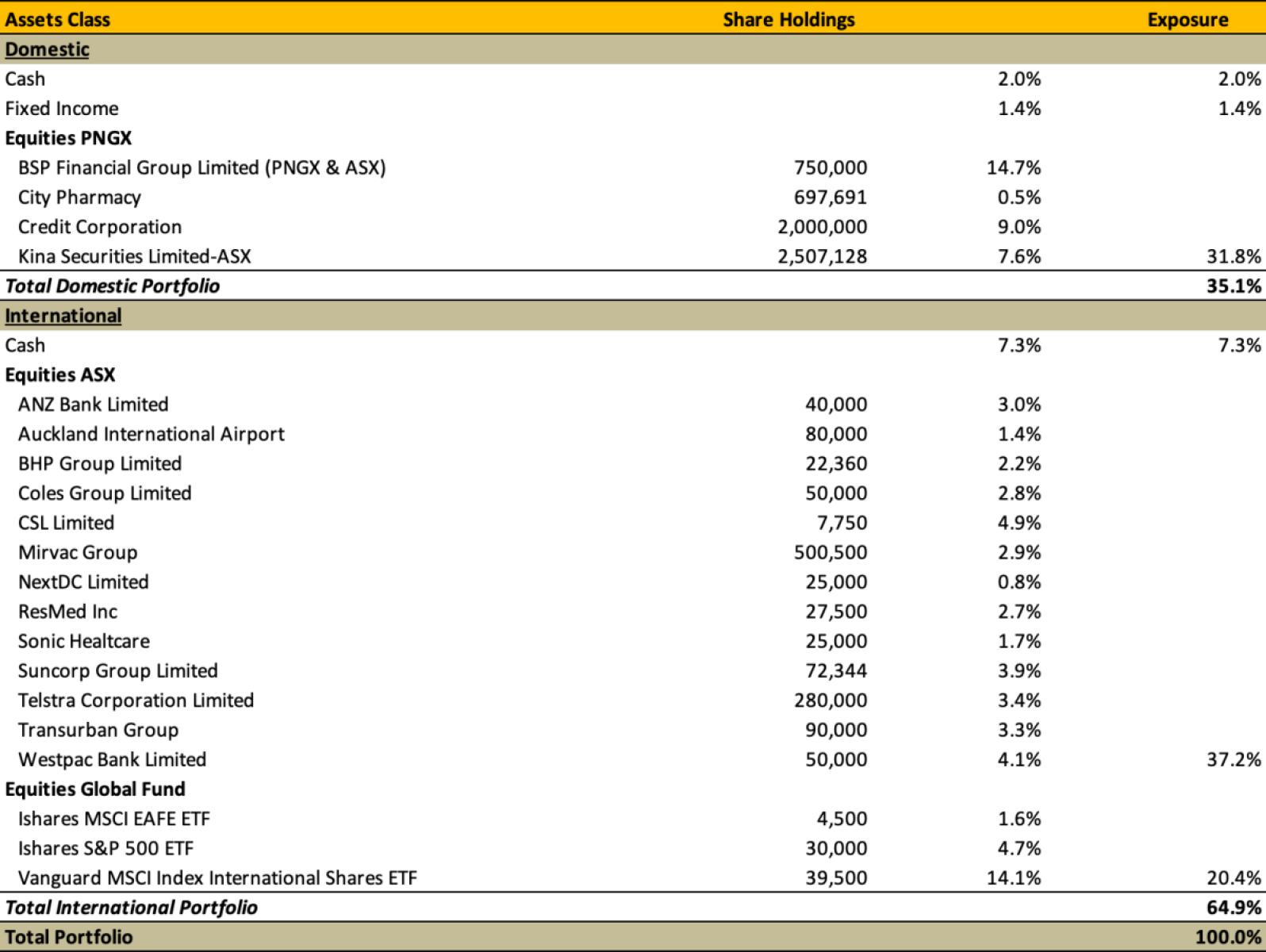This screenshot has height=952, width=1266.
Task: Click the Credit Corporation row name
Action: click(100, 227)
